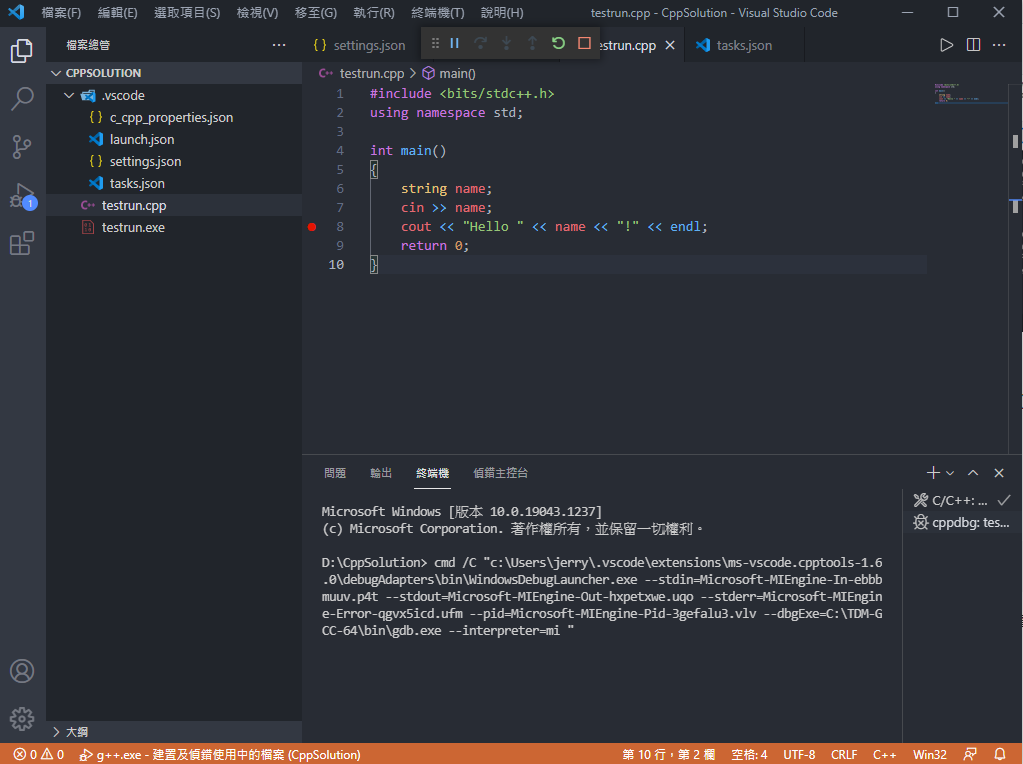This screenshot has width=1023, height=764.
Task: Collapse the CPPSOLUTION explorer section
Action: pyautogui.click(x=55, y=73)
